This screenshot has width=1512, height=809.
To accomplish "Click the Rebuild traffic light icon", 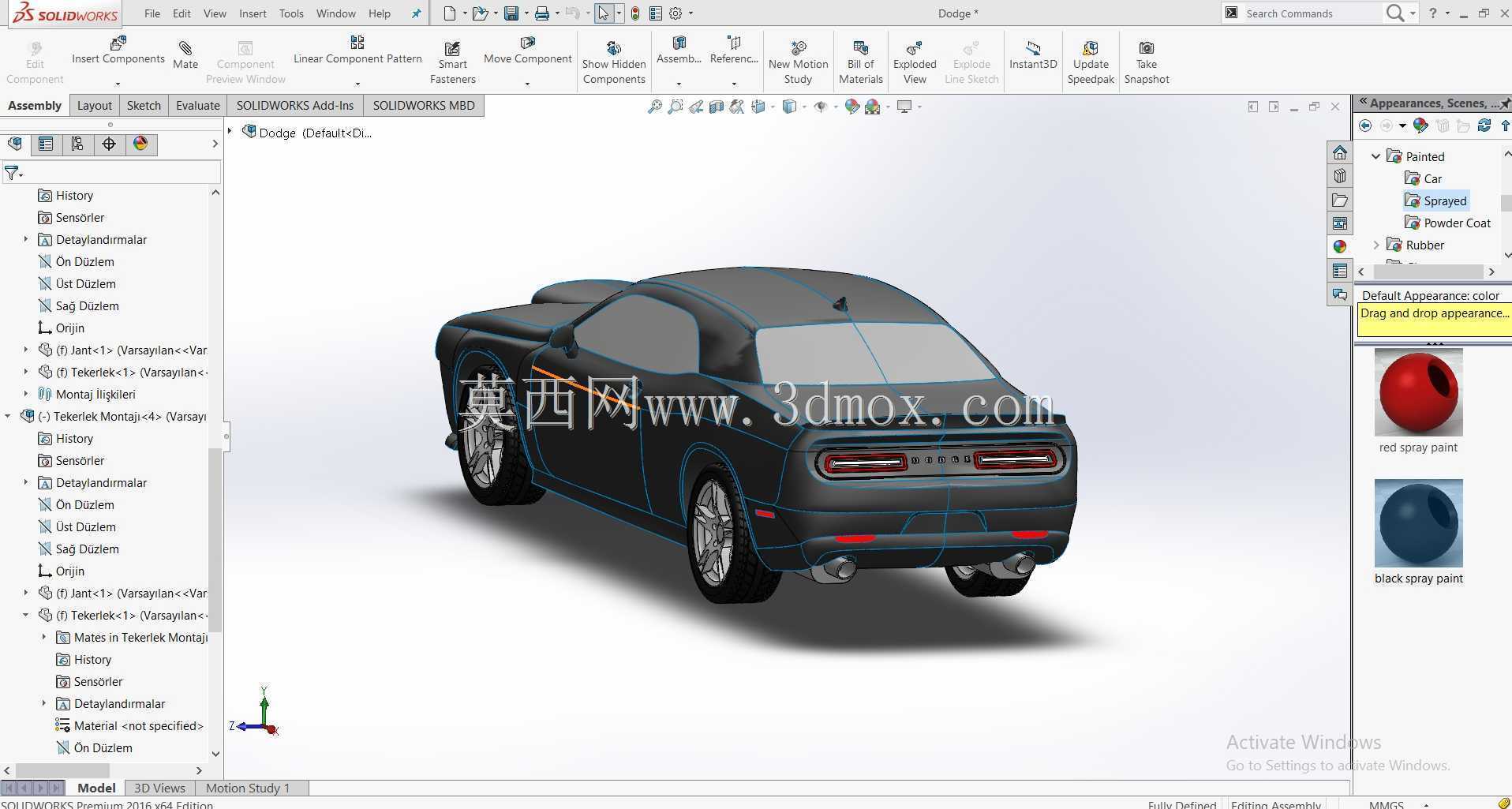I will click(635, 13).
